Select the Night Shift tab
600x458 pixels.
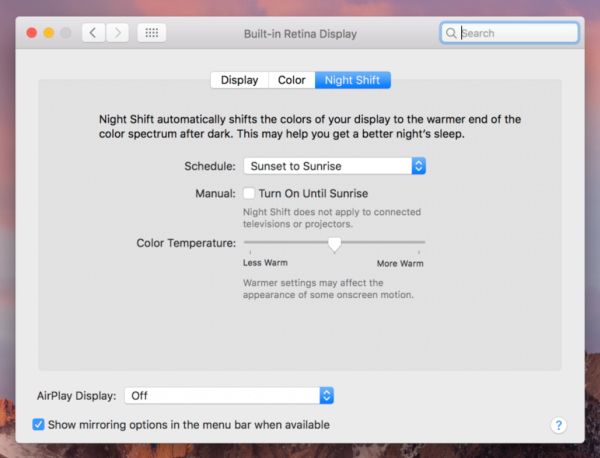click(352, 80)
